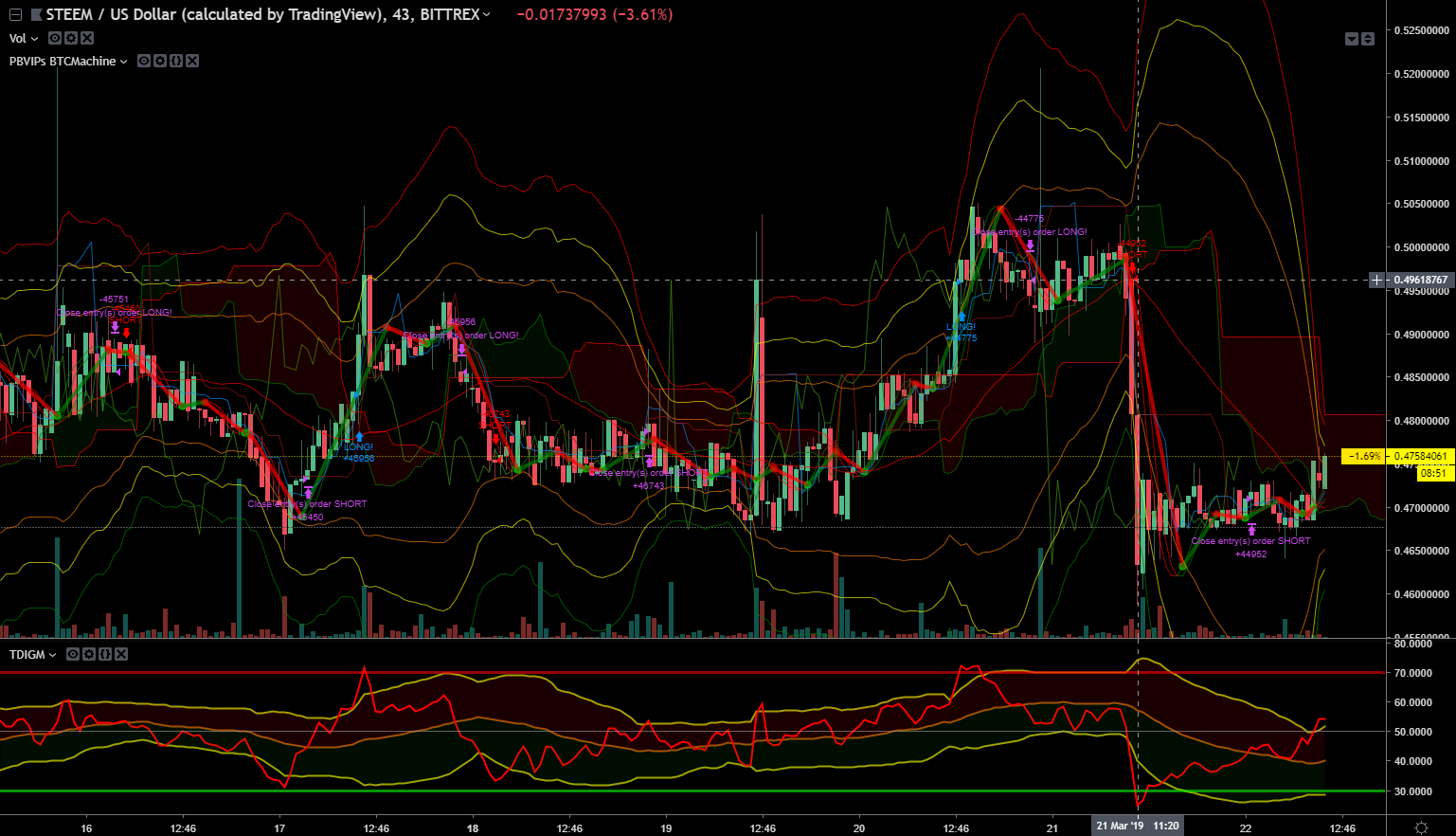1456x836 pixels.
Task: Expand the PBVIPs BTCMachine dropdown arrow
Action: pyautogui.click(x=124, y=62)
